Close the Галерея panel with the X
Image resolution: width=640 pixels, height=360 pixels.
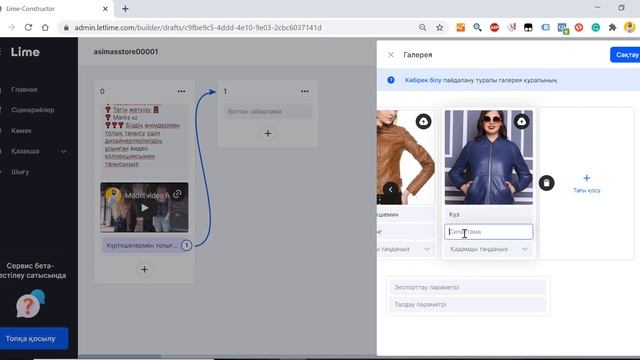[391, 55]
